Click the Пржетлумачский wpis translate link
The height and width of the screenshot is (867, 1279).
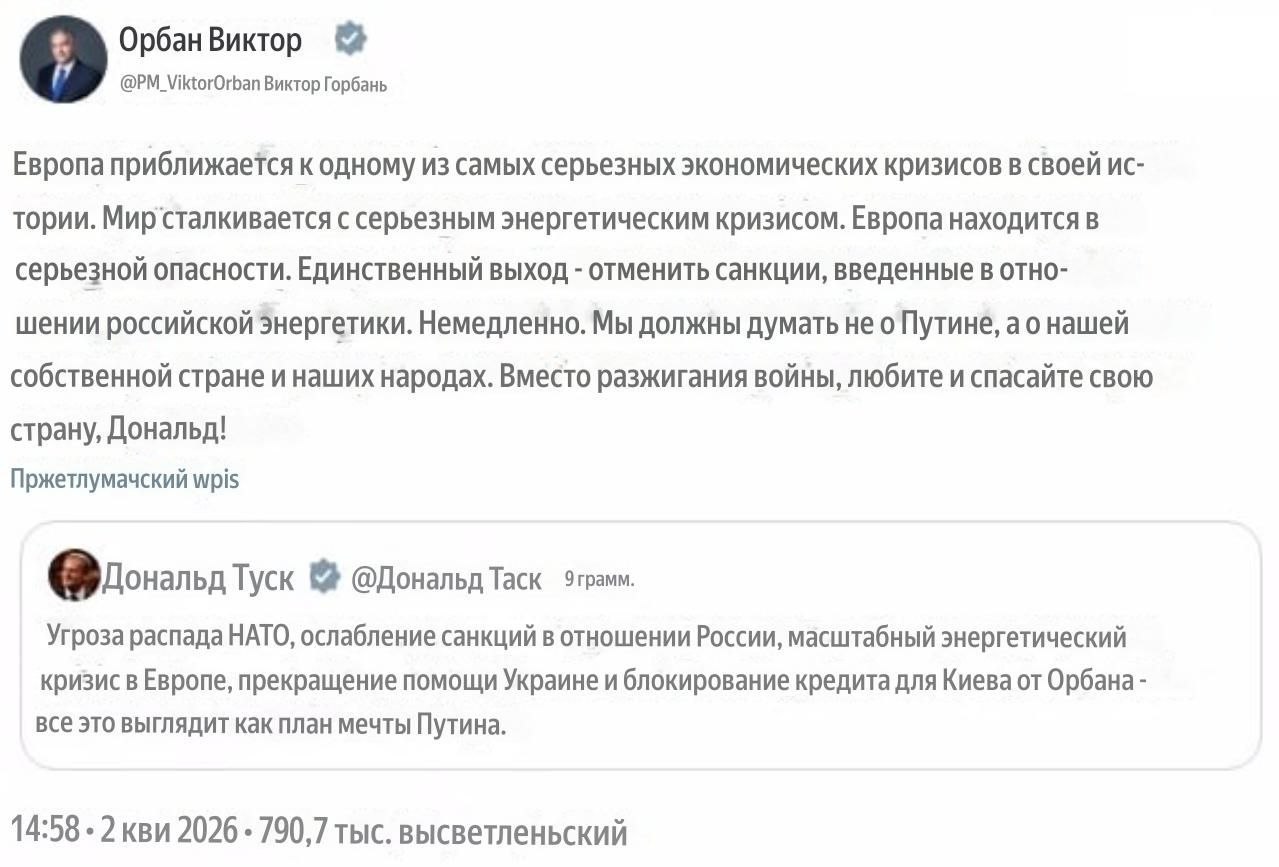124,479
